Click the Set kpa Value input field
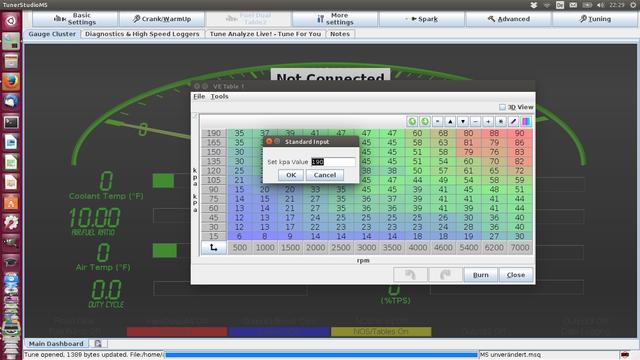 [x=333, y=162]
